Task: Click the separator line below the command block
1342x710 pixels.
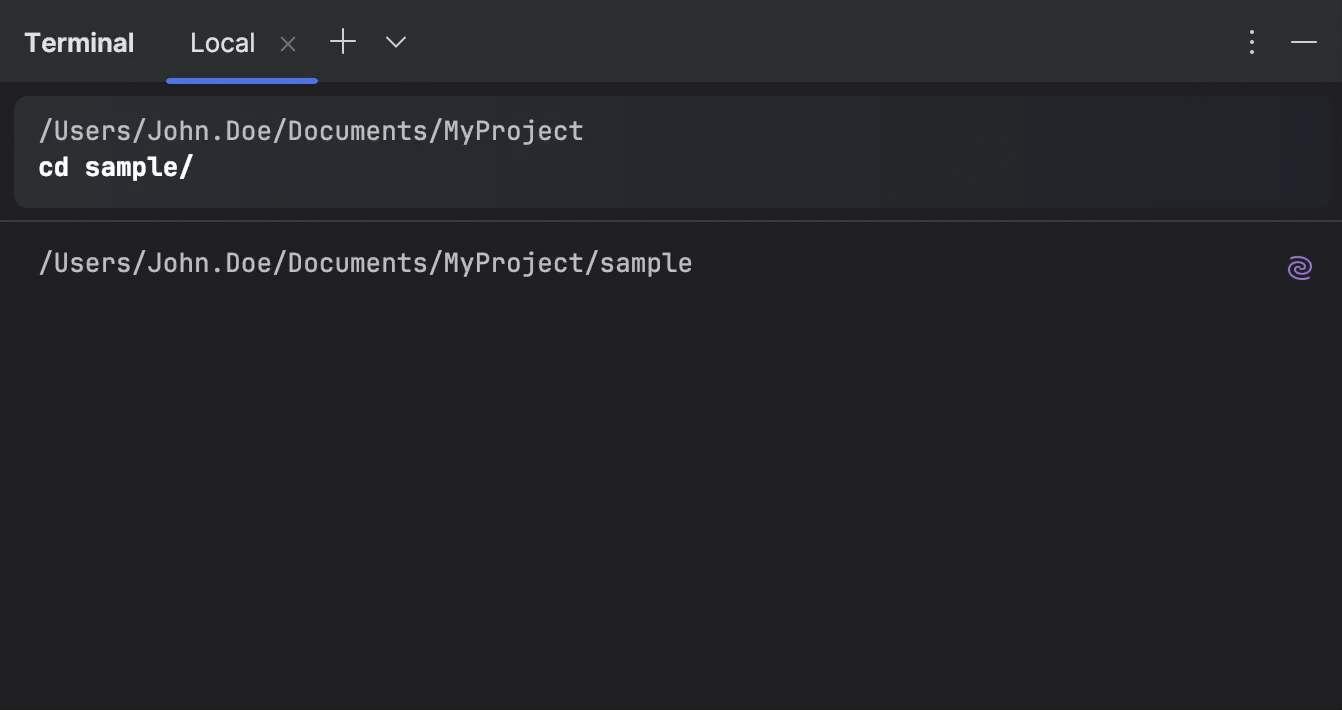Action: 670,220
